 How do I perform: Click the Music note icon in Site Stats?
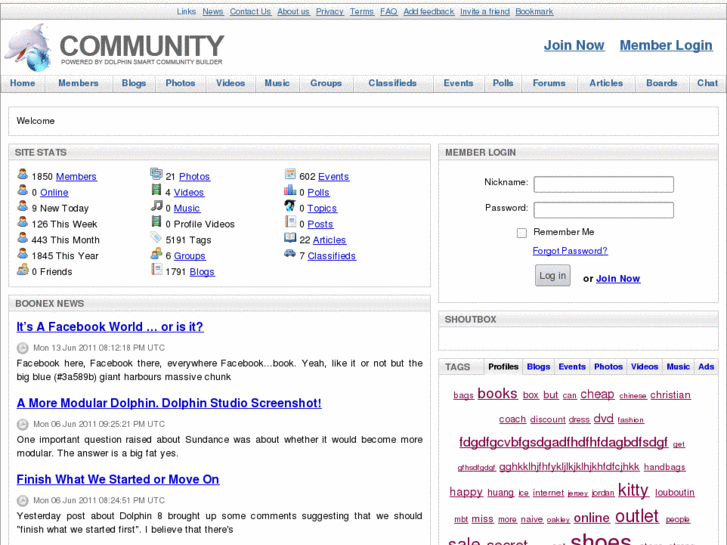[156, 206]
